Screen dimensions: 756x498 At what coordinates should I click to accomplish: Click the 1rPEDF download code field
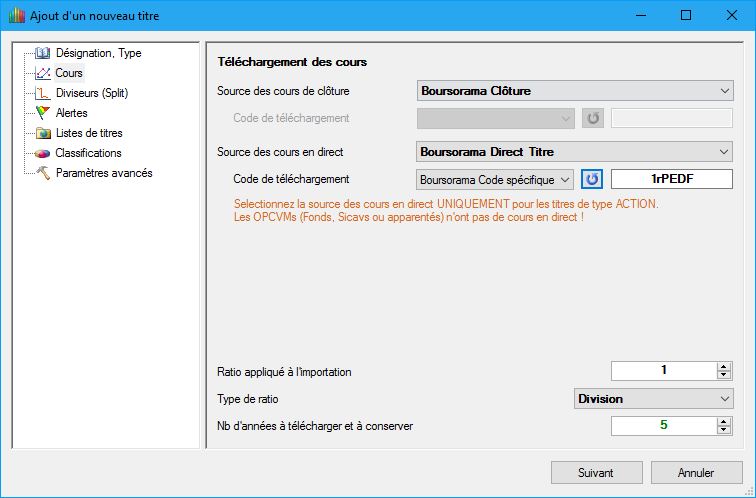(x=671, y=179)
